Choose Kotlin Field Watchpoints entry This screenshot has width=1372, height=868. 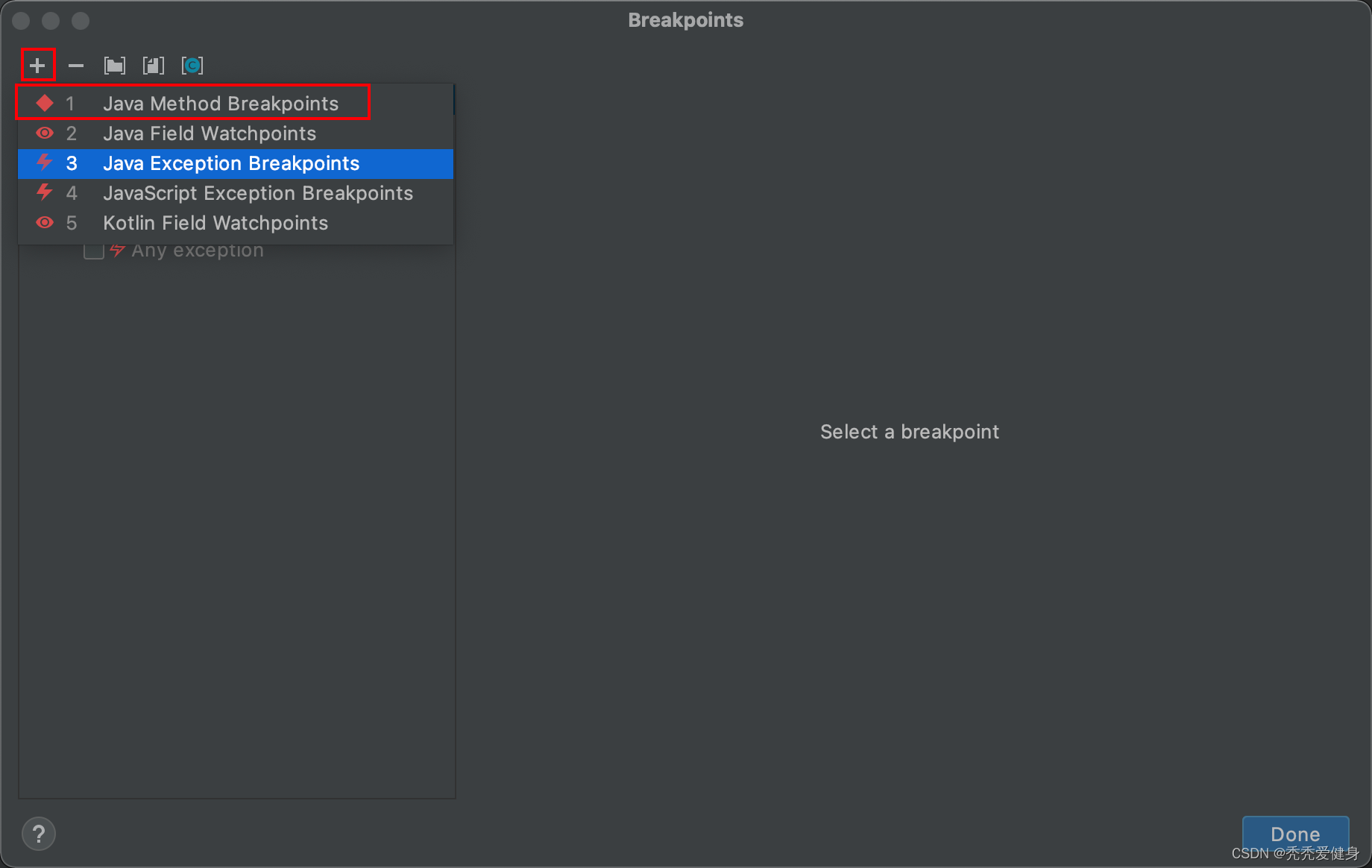pos(215,223)
